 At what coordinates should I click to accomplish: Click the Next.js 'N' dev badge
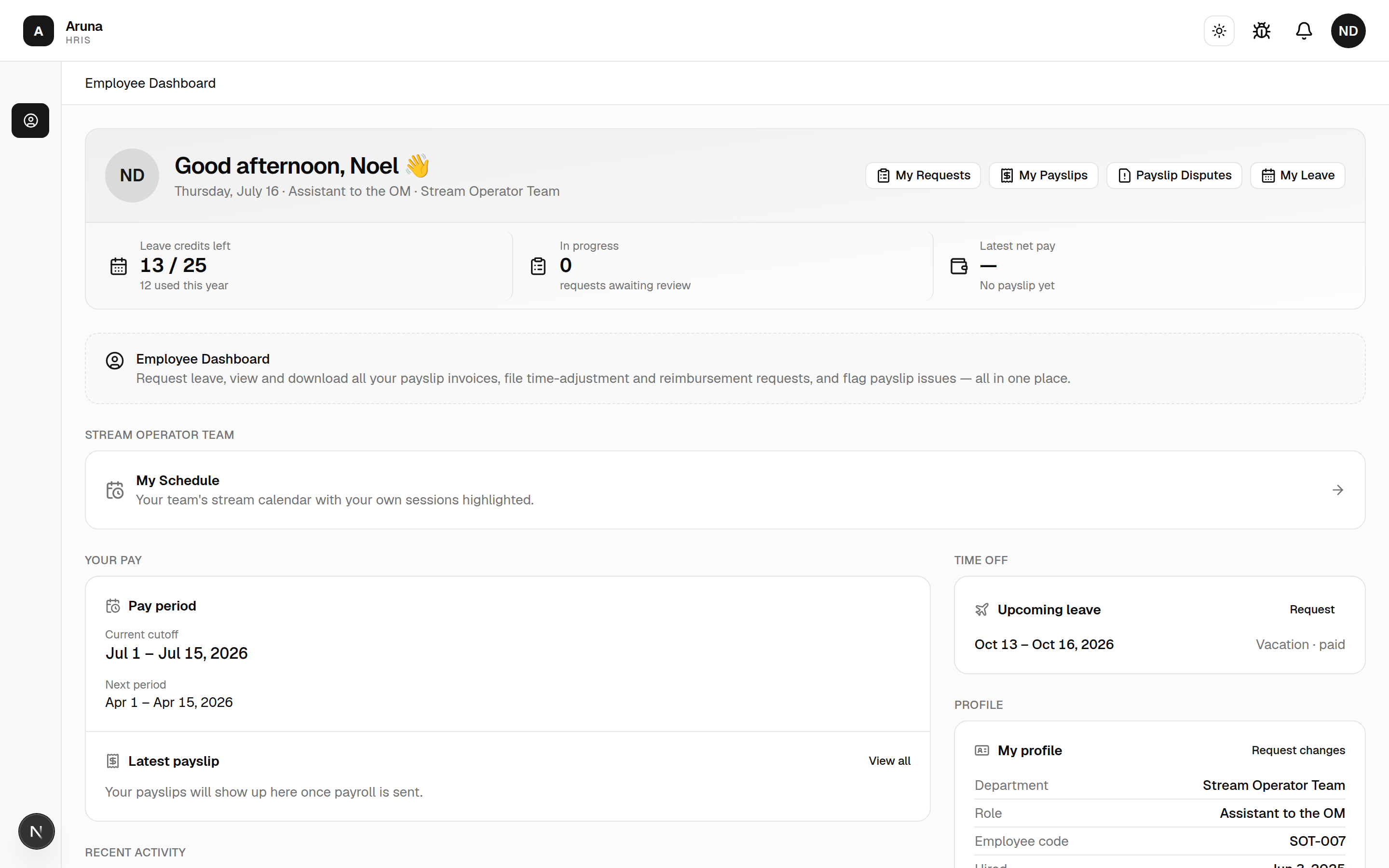pos(36,831)
